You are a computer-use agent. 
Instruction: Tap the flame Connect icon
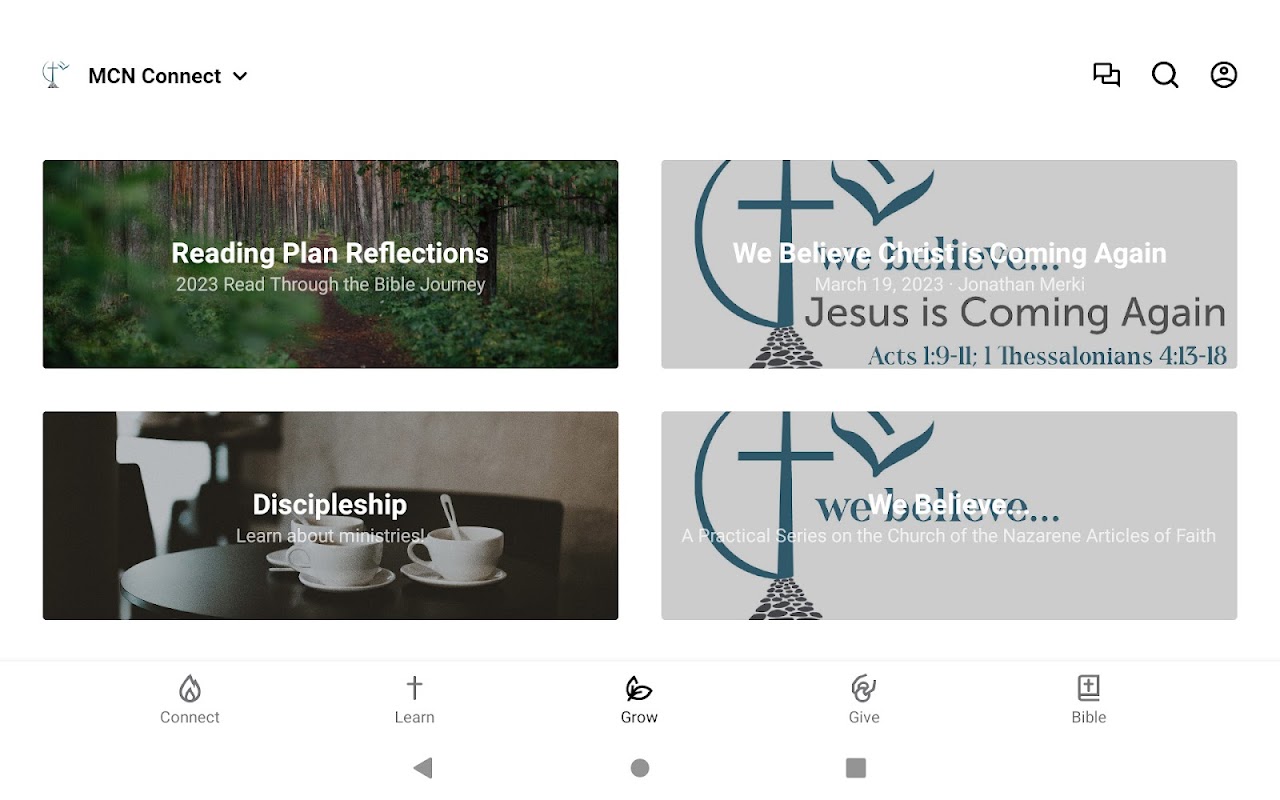click(x=190, y=688)
